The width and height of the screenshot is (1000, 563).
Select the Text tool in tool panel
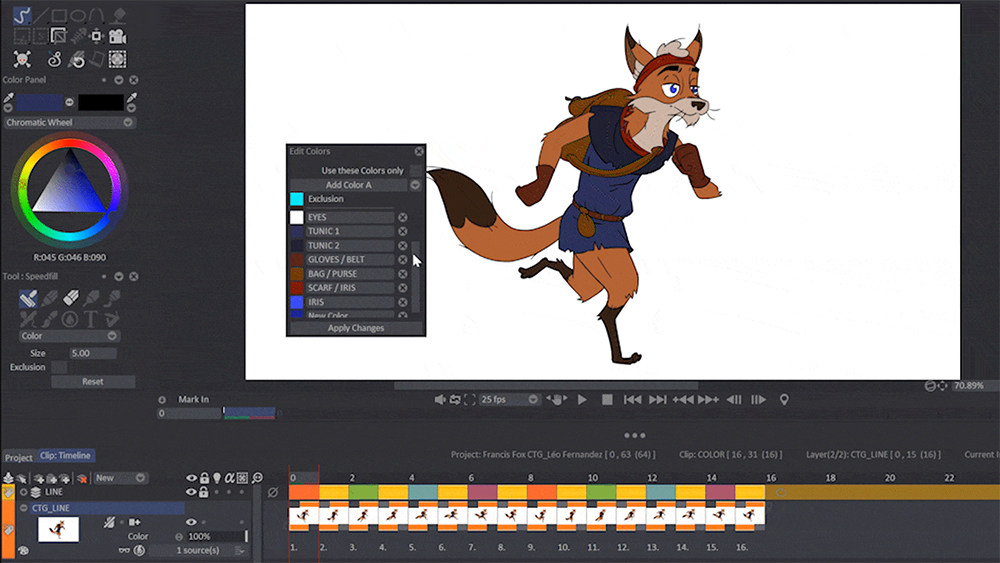pos(91,319)
